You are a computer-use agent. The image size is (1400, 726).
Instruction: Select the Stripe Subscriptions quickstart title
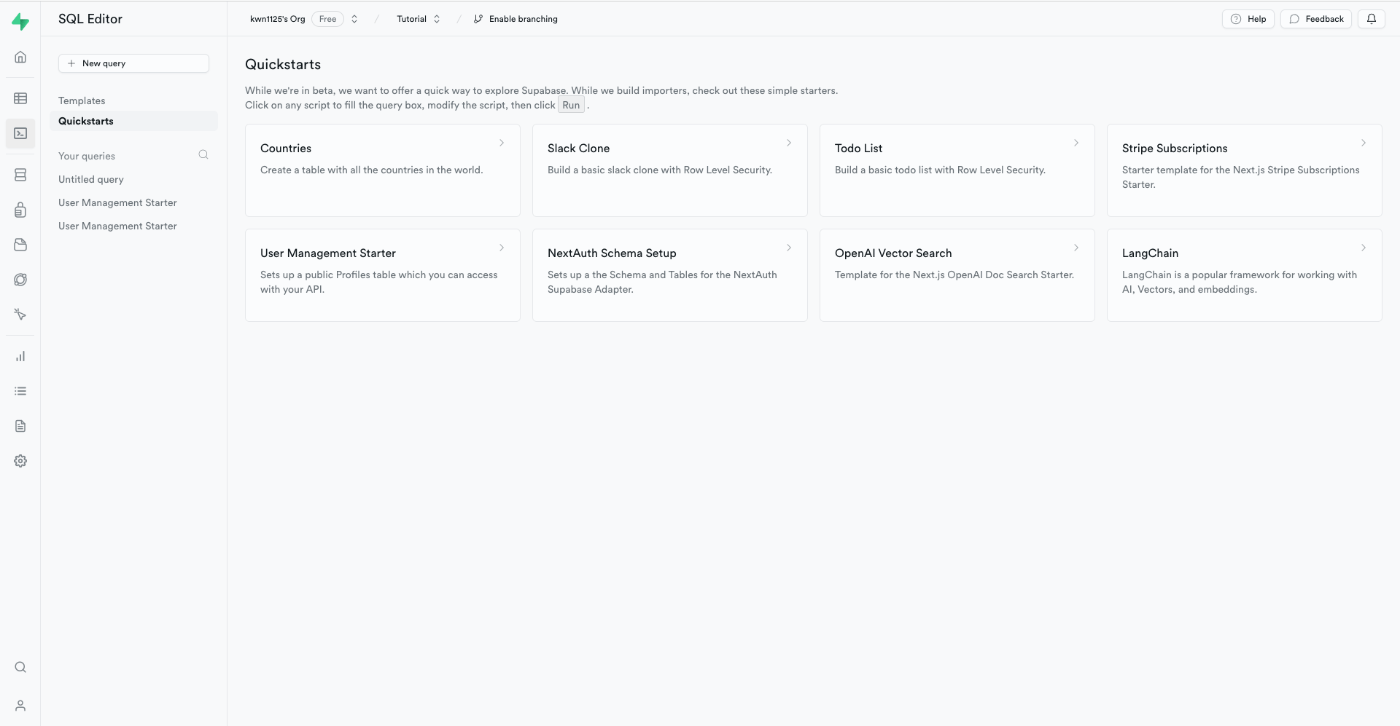(x=1174, y=148)
